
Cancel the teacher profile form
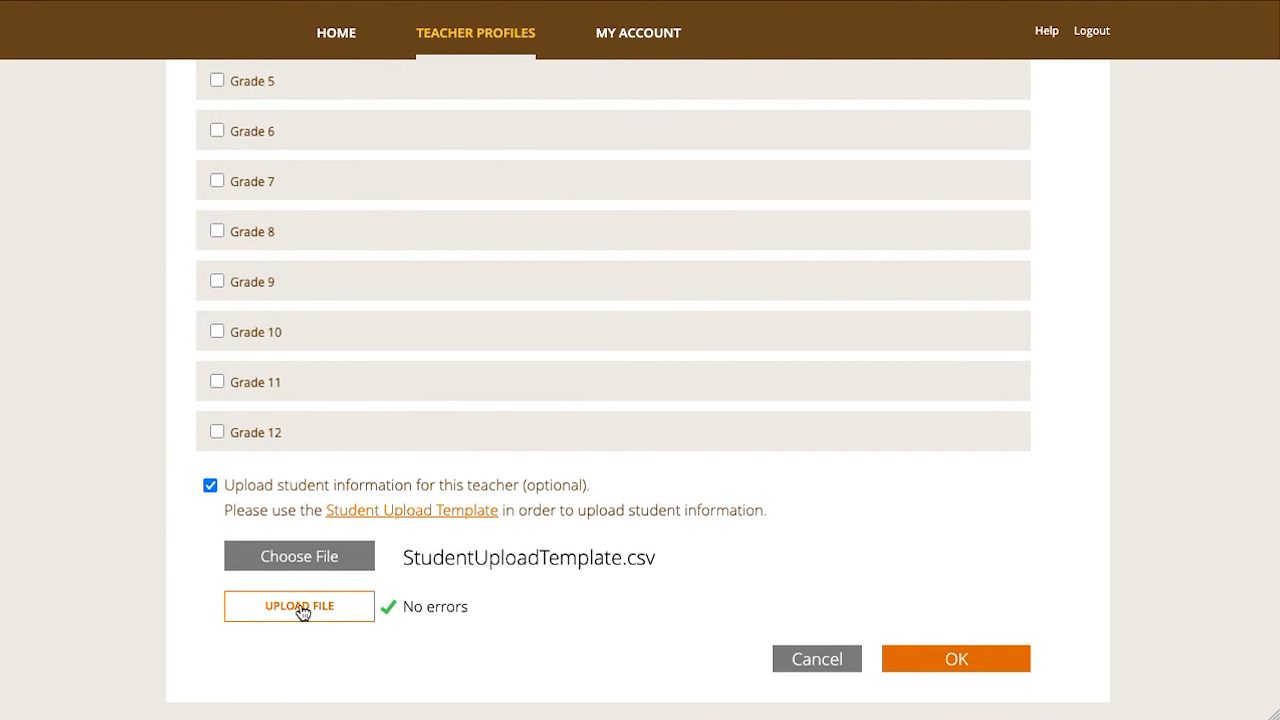(x=817, y=659)
